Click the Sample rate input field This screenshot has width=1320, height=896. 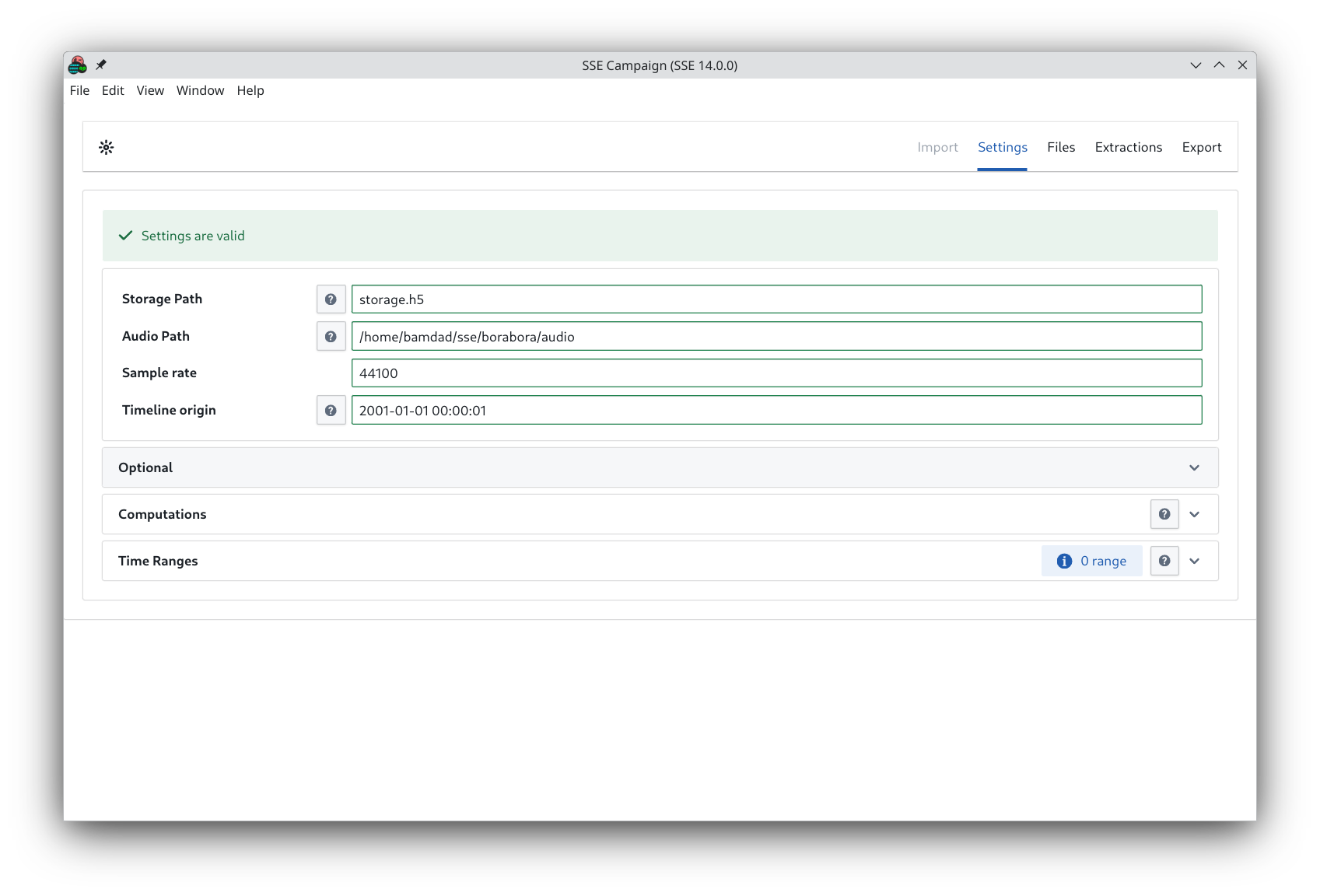[776, 373]
